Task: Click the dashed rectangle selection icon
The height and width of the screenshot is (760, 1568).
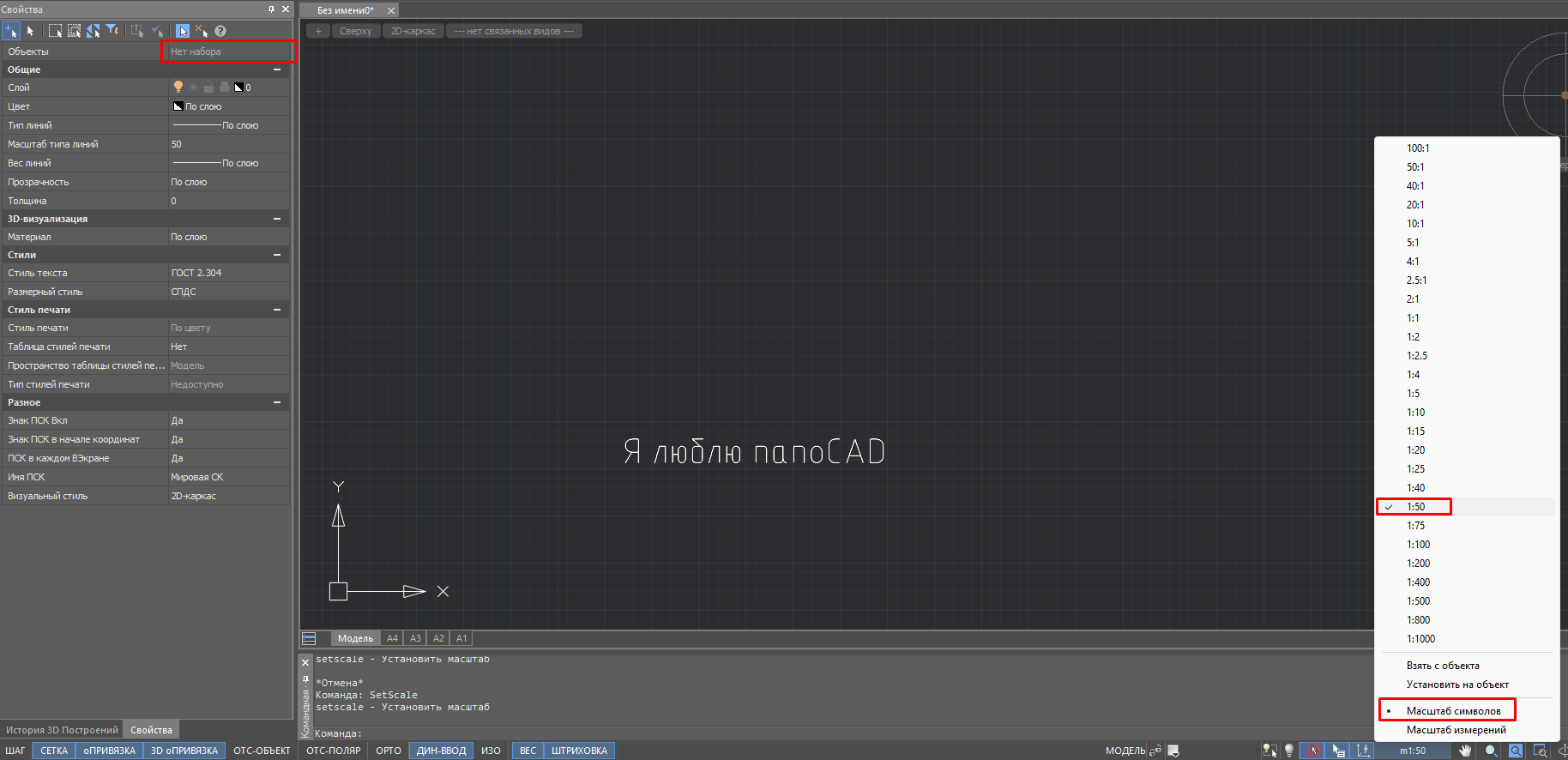Action: coord(55,31)
